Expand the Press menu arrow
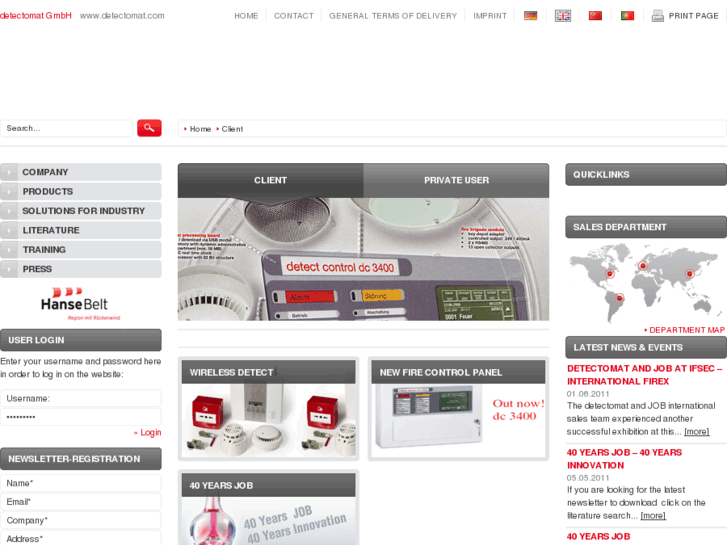The height and width of the screenshot is (545, 727). click(x=9, y=269)
